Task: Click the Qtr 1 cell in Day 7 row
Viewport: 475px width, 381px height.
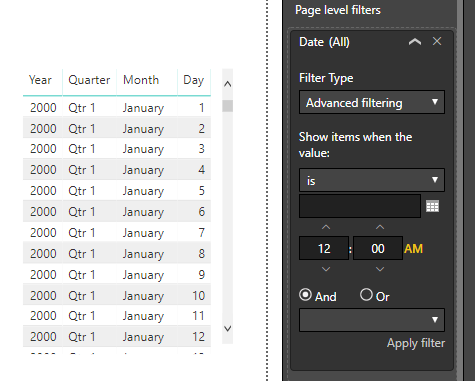Action: (82, 233)
